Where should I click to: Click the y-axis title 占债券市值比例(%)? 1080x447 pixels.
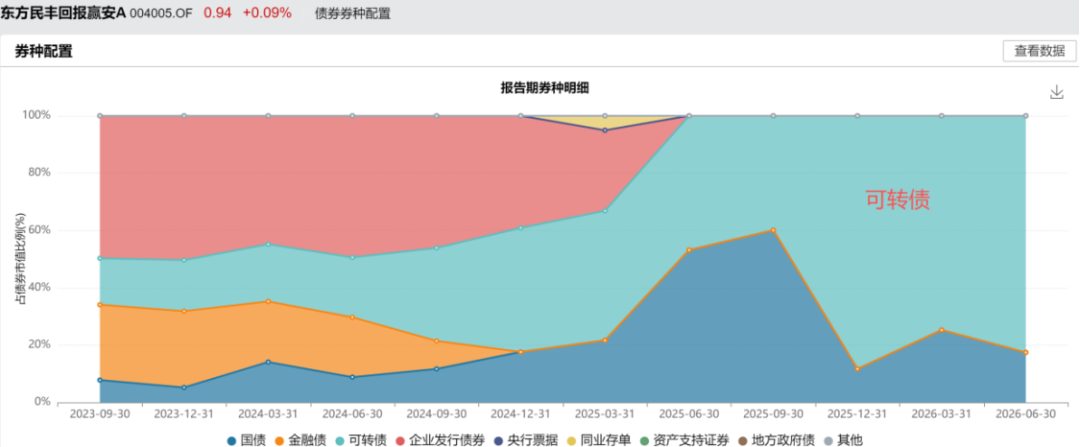pos(21,258)
